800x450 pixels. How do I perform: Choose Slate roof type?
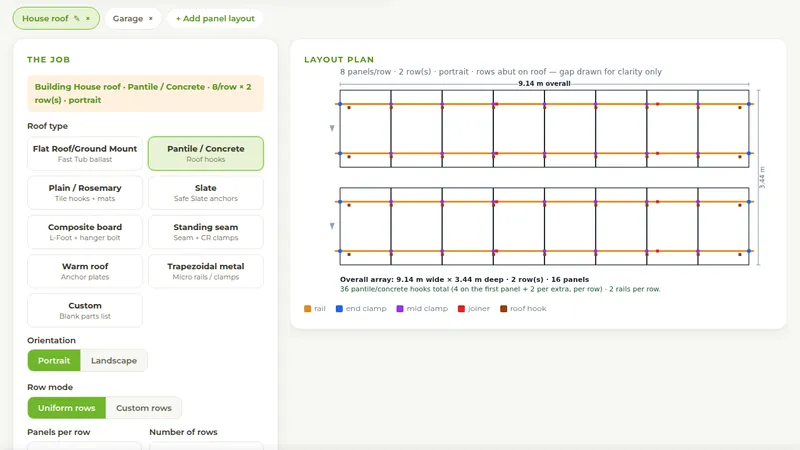coord(206,192)
